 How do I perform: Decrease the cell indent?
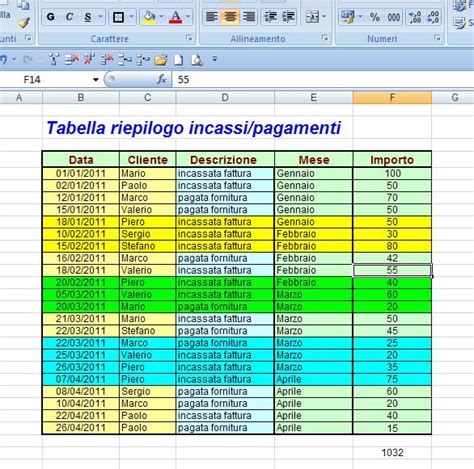coord(270,17)
